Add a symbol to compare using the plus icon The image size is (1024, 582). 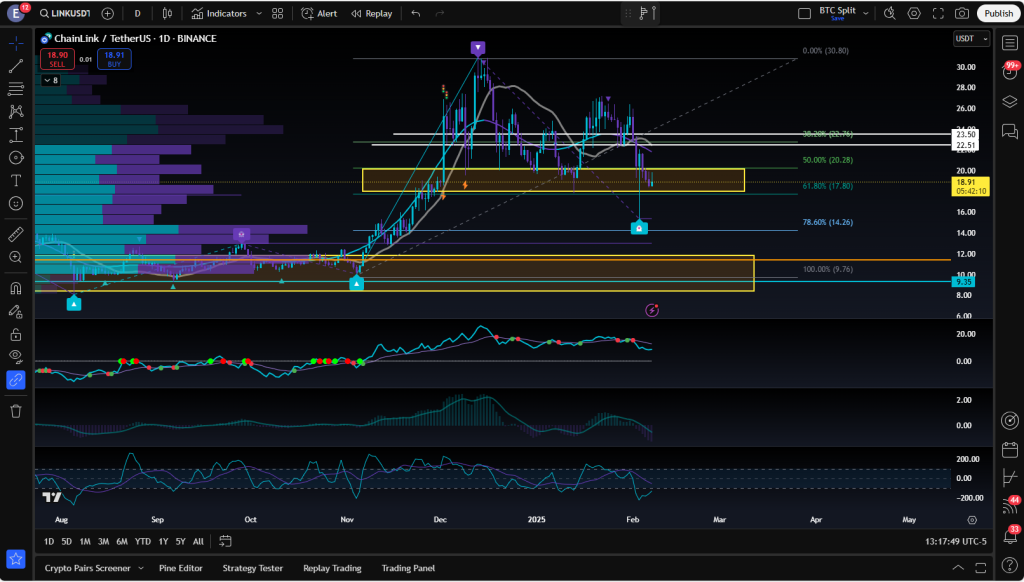click(108, 13)
